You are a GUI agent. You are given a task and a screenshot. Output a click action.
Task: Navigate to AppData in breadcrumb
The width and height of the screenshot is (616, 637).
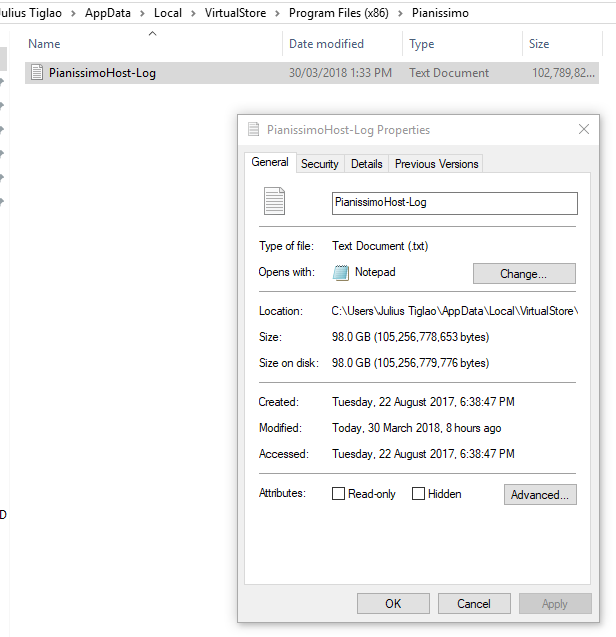click(x=108, y=13)
